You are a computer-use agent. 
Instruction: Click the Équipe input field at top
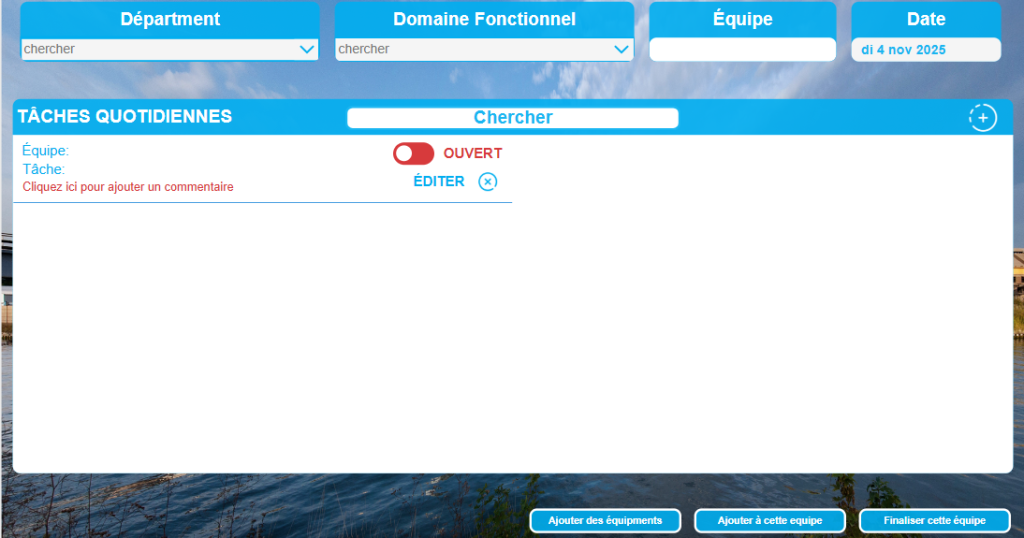[x=742, y=49]
